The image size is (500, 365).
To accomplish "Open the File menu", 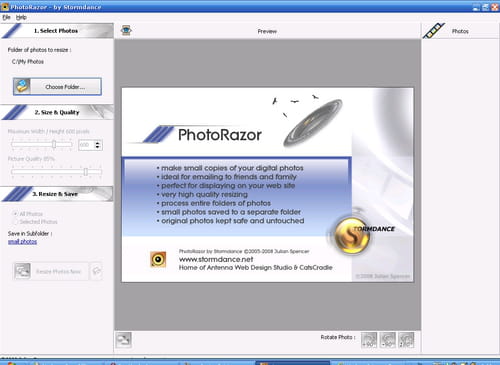I will tap(6, 17).
